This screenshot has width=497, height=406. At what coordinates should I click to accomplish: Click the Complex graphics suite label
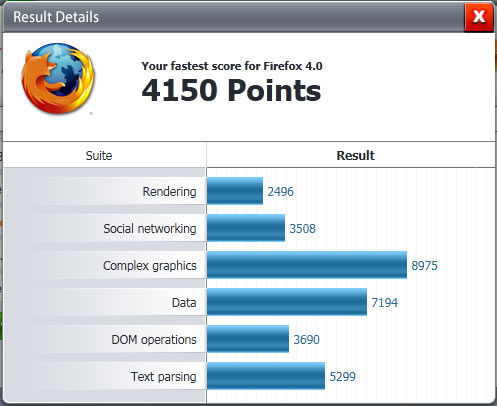pos(150,266)
